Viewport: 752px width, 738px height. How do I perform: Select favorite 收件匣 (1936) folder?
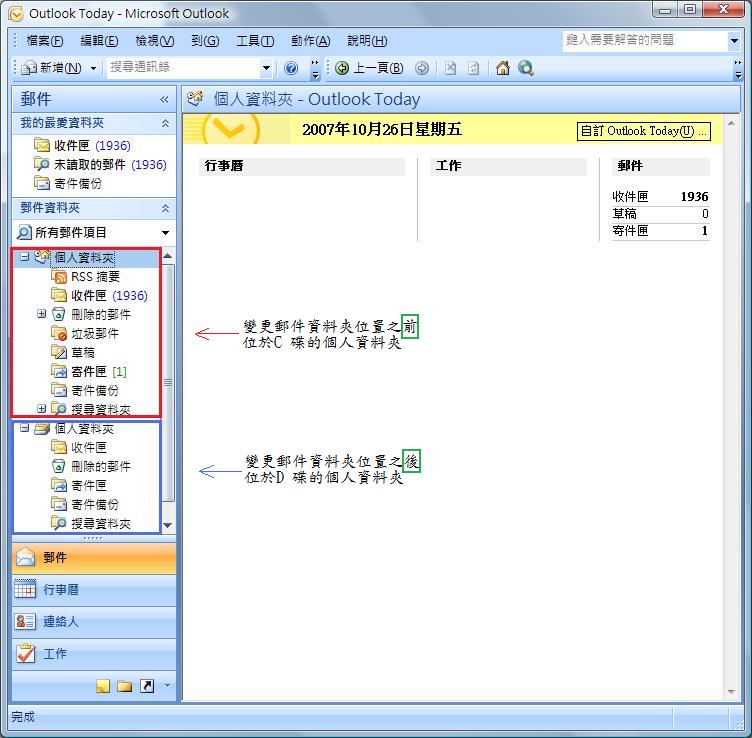click(x=82, y=145)
